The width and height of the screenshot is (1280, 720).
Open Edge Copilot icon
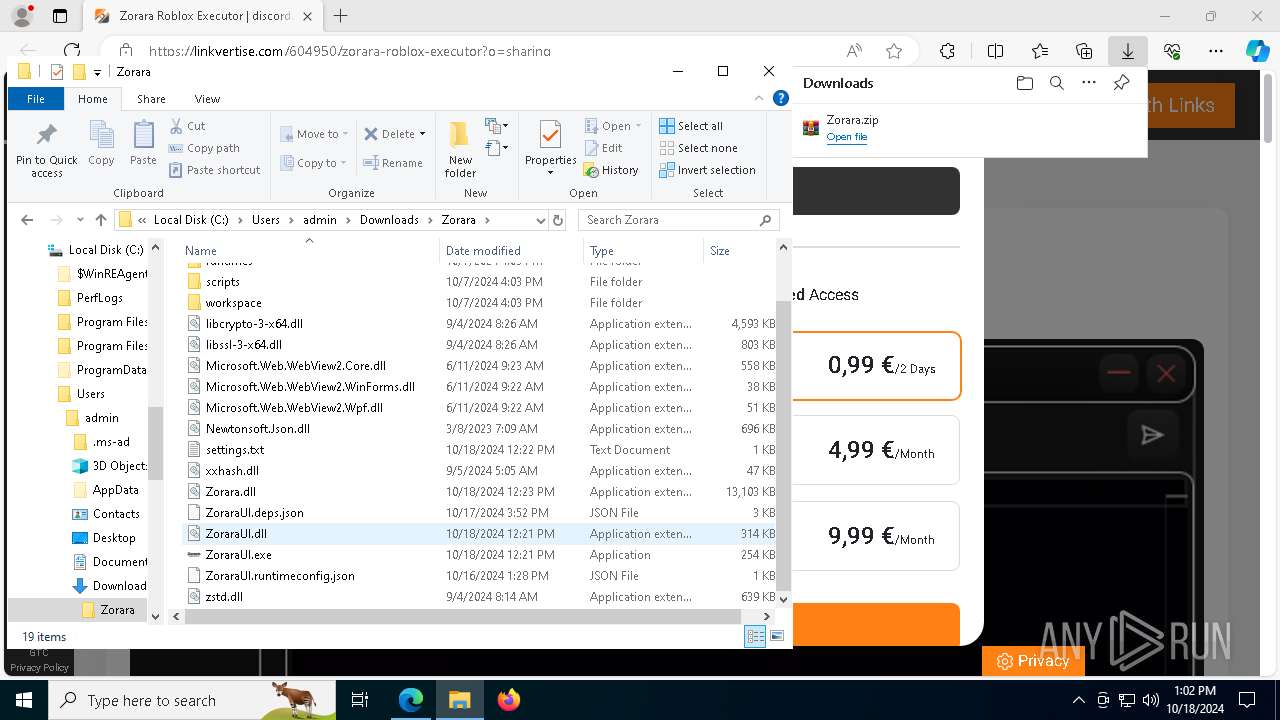pos(1257,51)
